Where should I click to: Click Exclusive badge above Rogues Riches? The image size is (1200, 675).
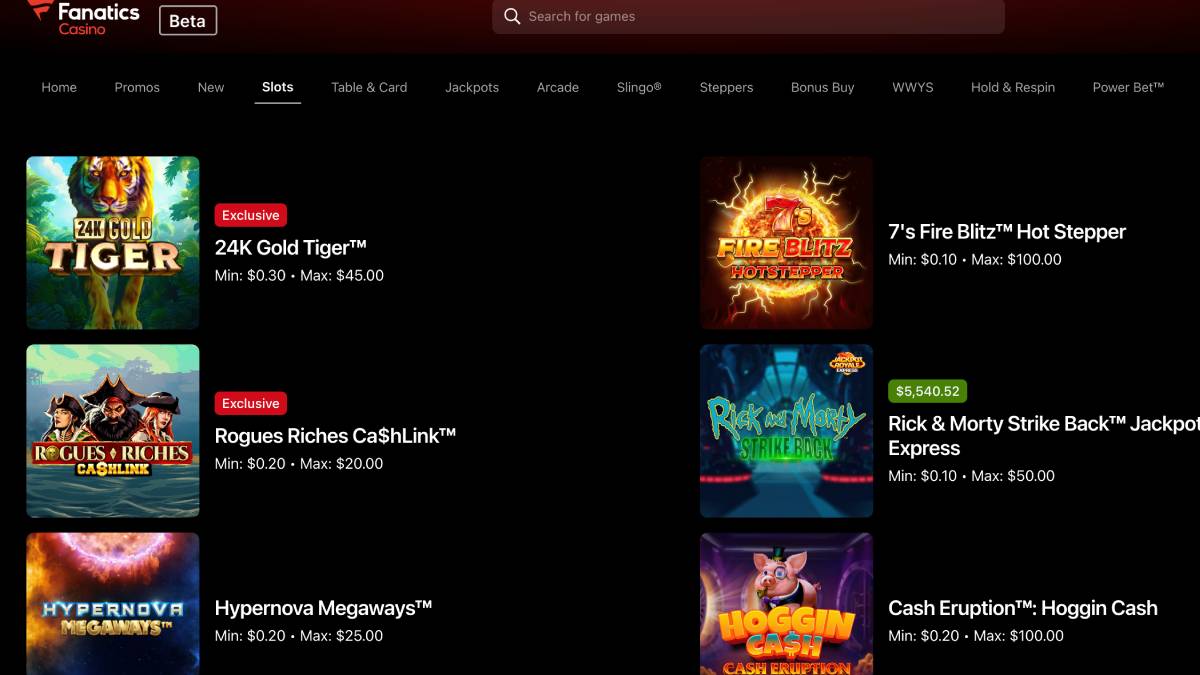(x=251, y=403)
